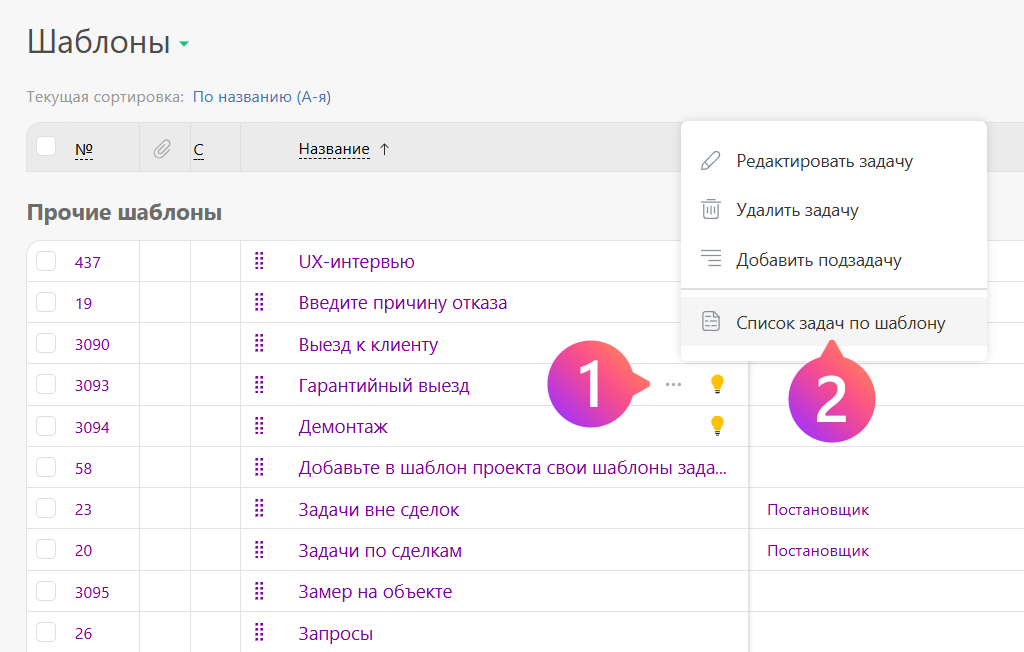This screenshot has width=1024, height=652.
Task: Select Добавить подзадачу from context menu
Action: [818, 260]
